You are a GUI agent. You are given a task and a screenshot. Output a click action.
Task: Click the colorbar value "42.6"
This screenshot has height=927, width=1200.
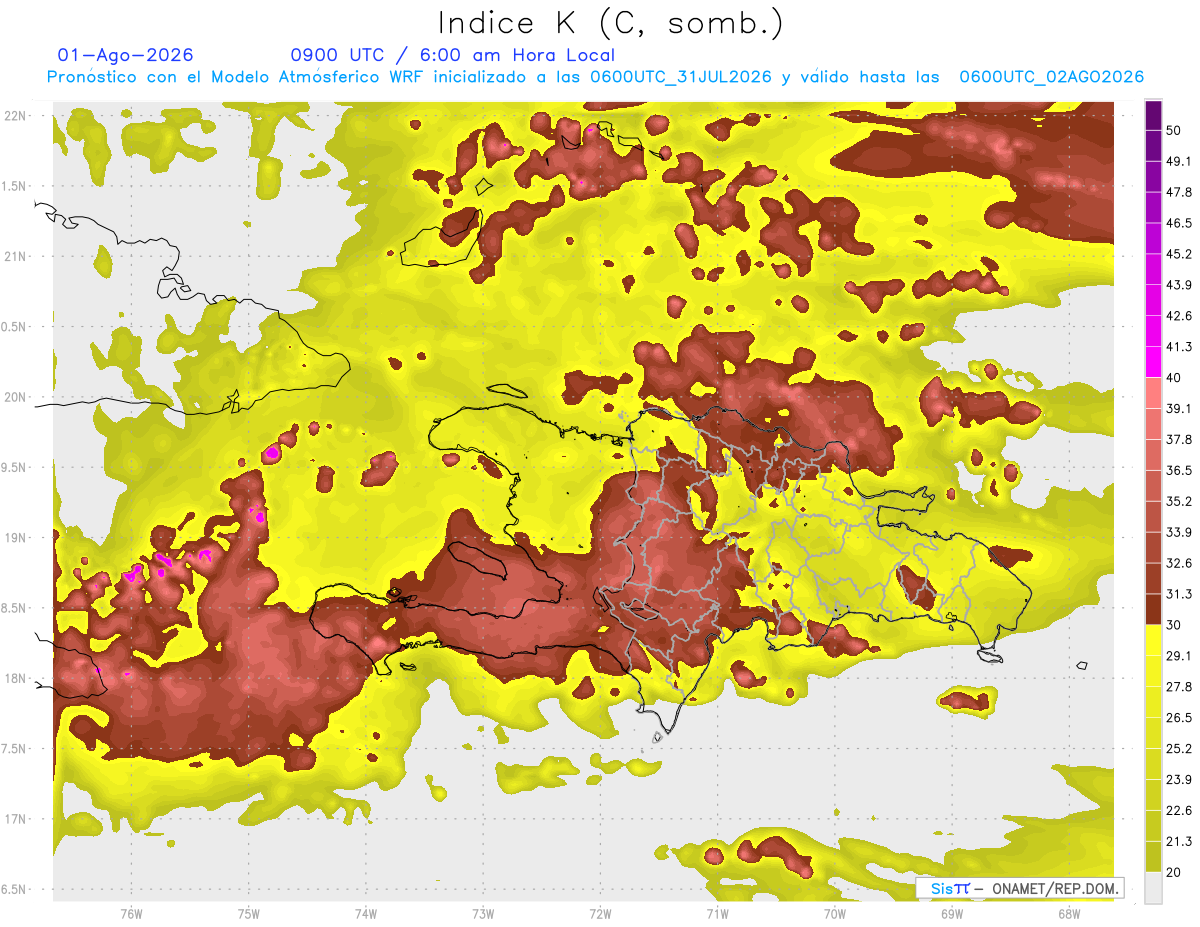pos(1179,315)
